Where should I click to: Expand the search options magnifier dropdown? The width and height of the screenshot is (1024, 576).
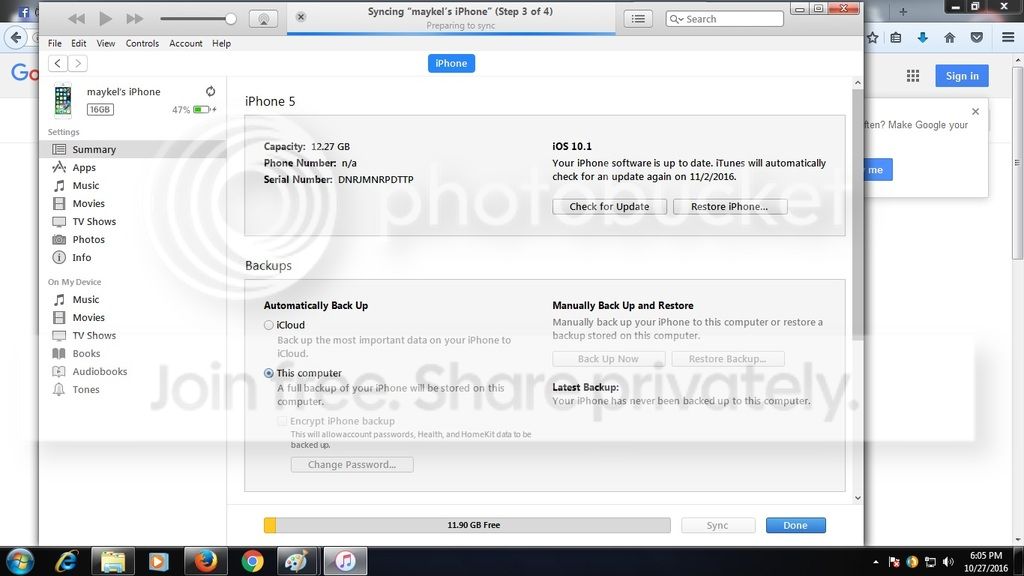click(677, 19)
